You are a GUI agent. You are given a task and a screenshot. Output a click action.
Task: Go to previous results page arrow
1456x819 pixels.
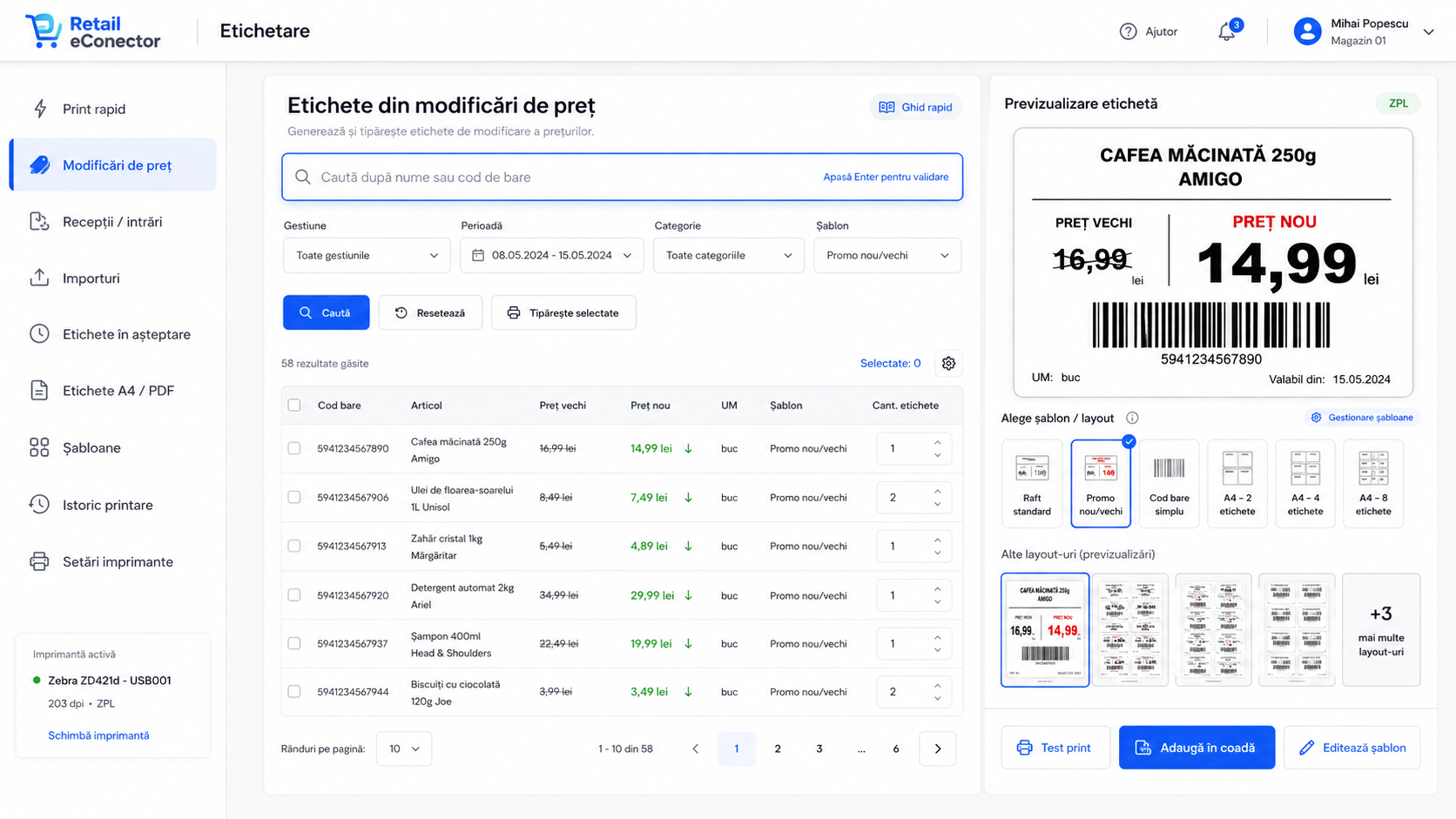[695, 749]
